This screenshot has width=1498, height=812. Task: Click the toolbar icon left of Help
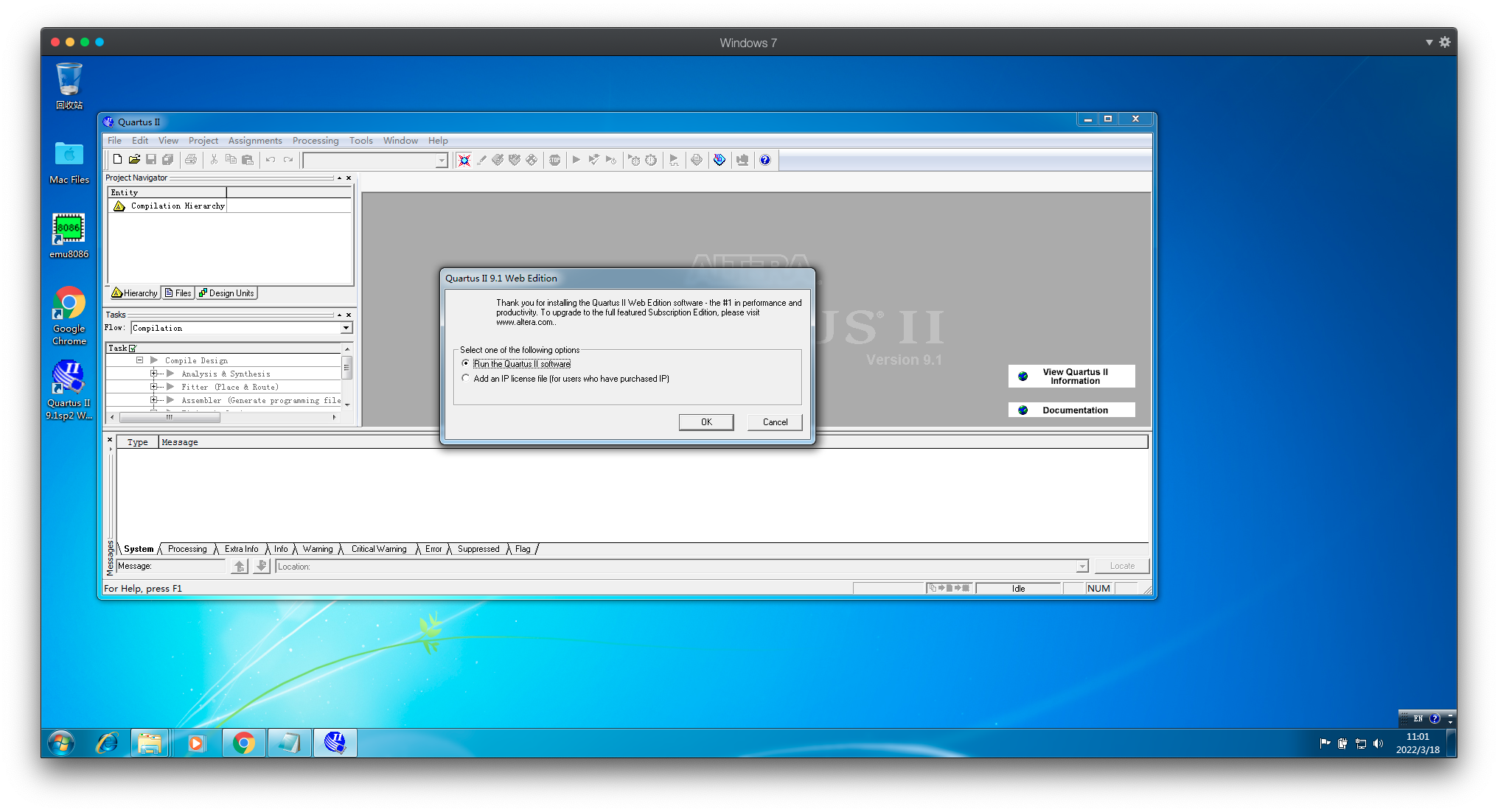coord(742,160)
